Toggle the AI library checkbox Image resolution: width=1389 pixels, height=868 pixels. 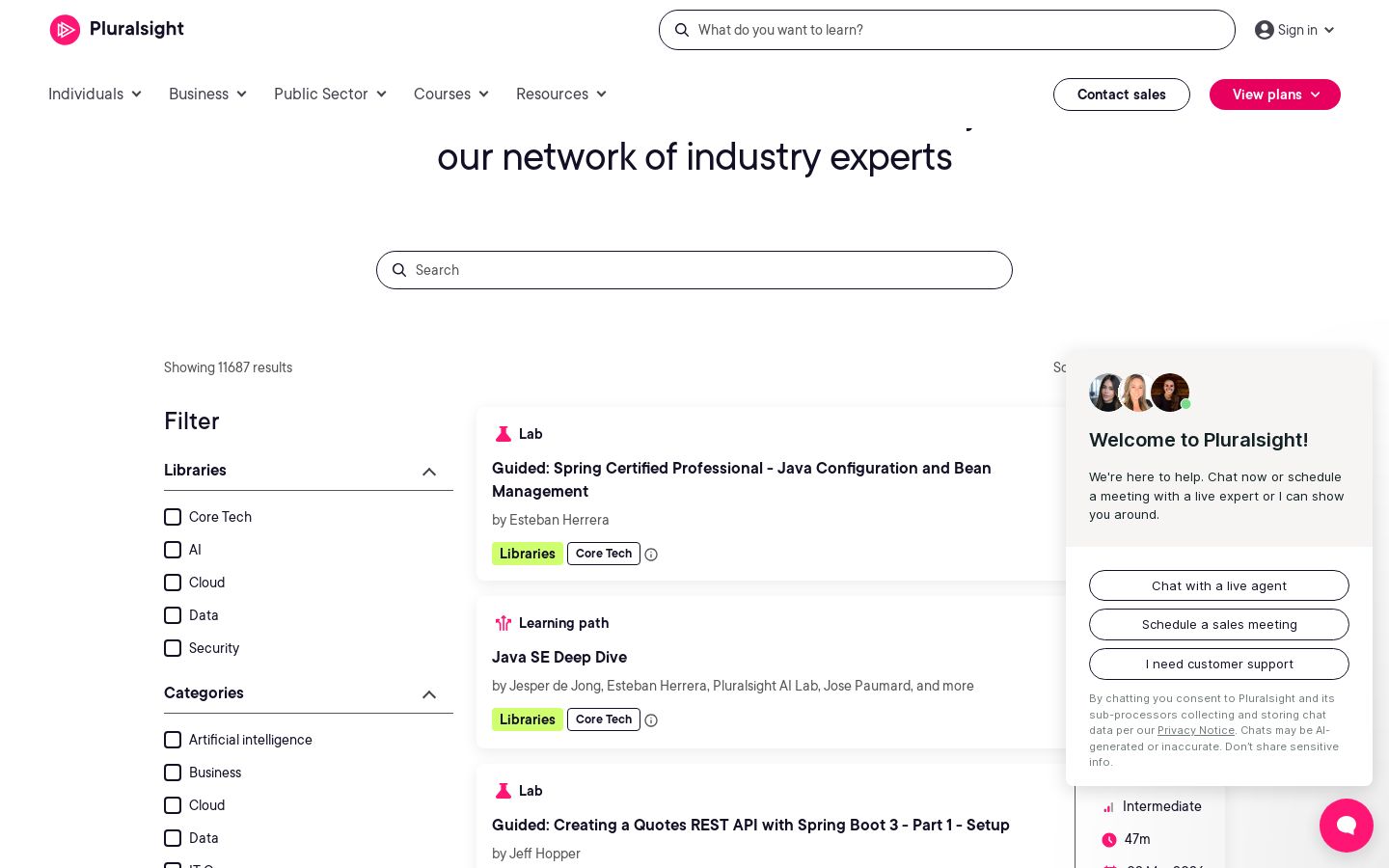pos(173,550)
